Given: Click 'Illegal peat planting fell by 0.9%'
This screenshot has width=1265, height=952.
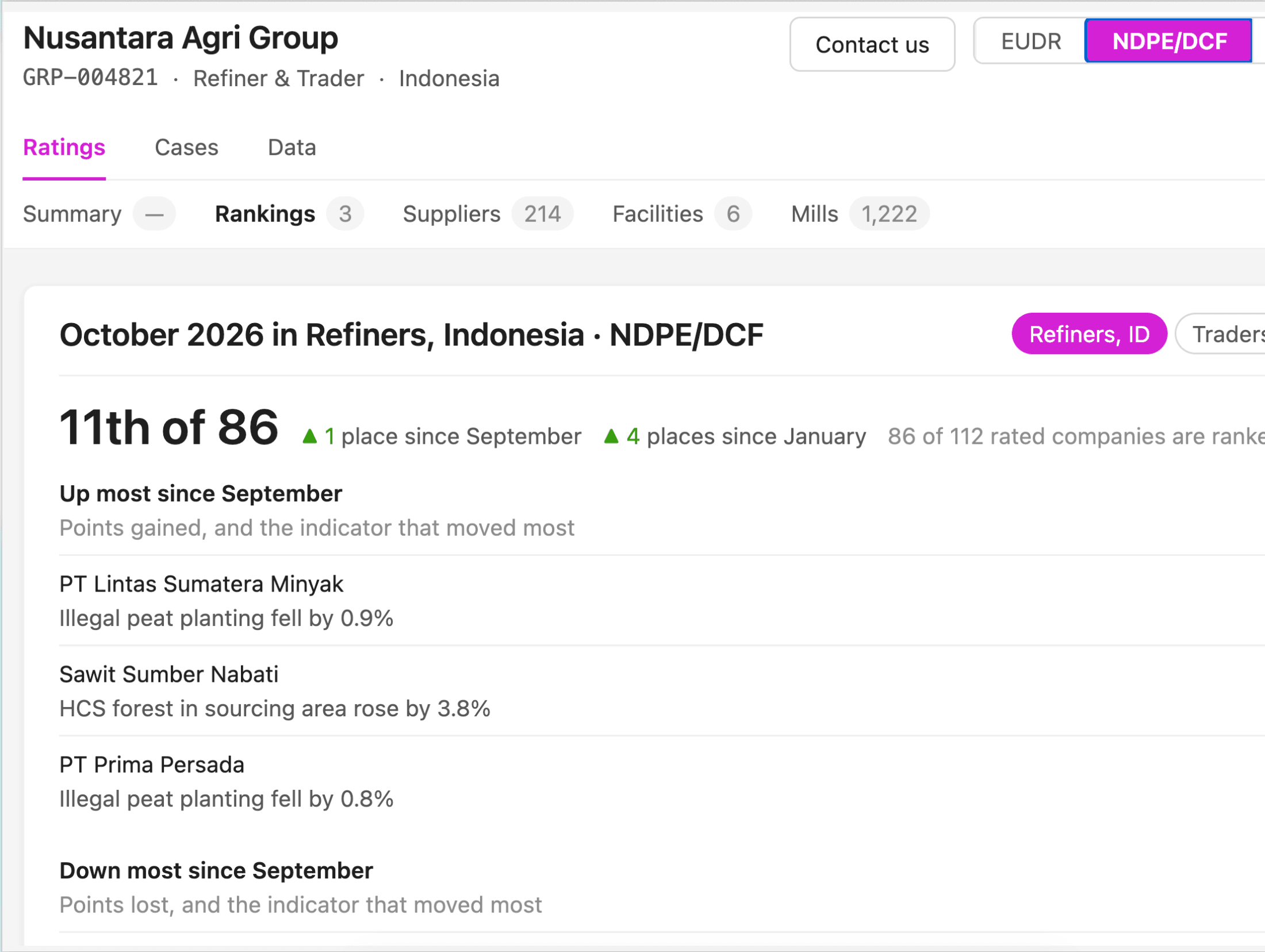Looking at the screenshot, I should click(x=227, y=619).
